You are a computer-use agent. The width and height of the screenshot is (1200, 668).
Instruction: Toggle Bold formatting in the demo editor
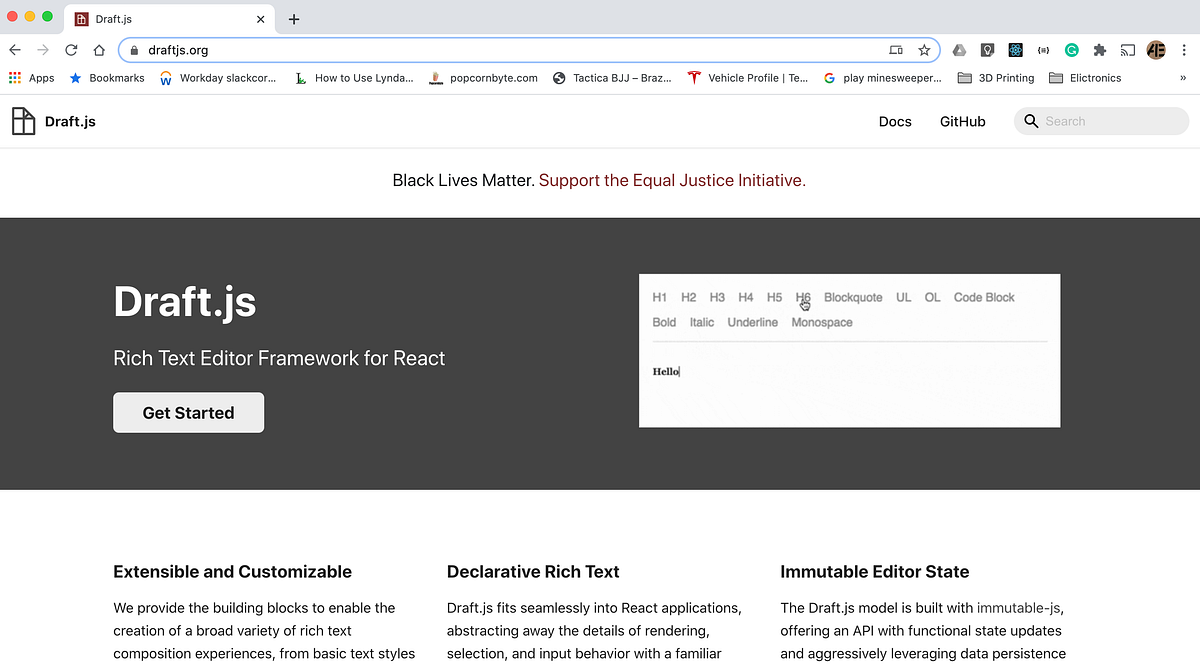664,322
